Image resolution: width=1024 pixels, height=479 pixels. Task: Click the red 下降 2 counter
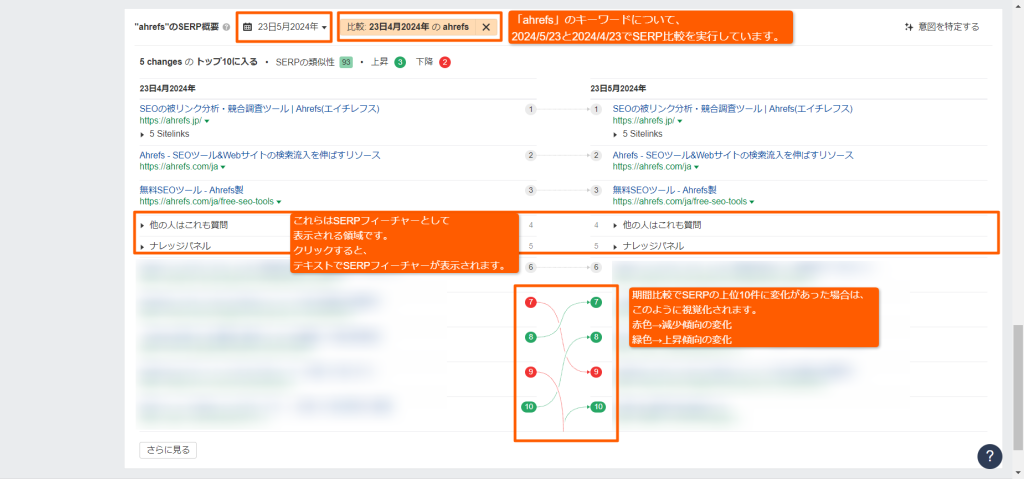coord(445,63)
